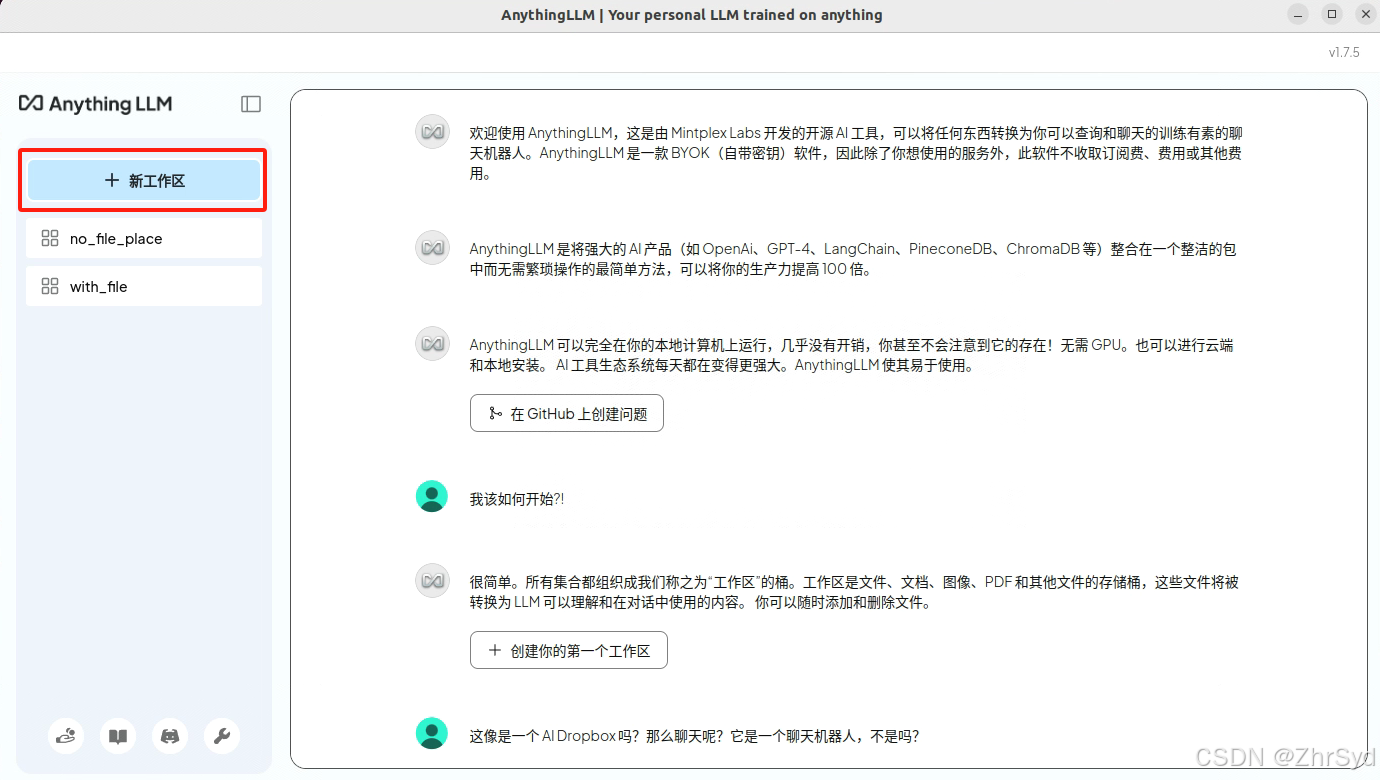Open the with_file workspace
Image resolution: width=1380 pixels, height=780 pixels.
(144, 286)
